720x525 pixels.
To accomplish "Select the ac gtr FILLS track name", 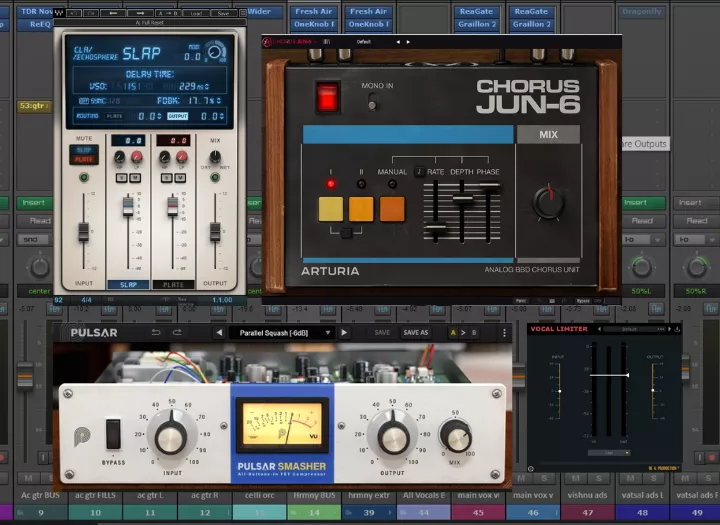I will [95, 495].
